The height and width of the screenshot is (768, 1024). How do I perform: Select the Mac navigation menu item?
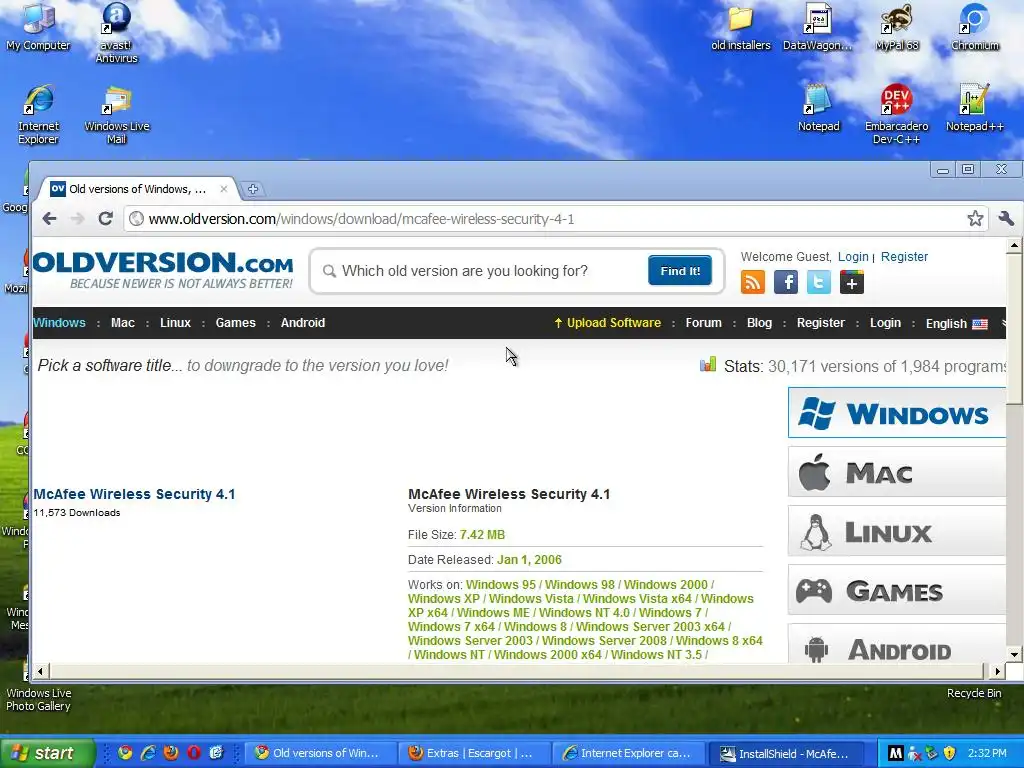(x=123, y=323)
